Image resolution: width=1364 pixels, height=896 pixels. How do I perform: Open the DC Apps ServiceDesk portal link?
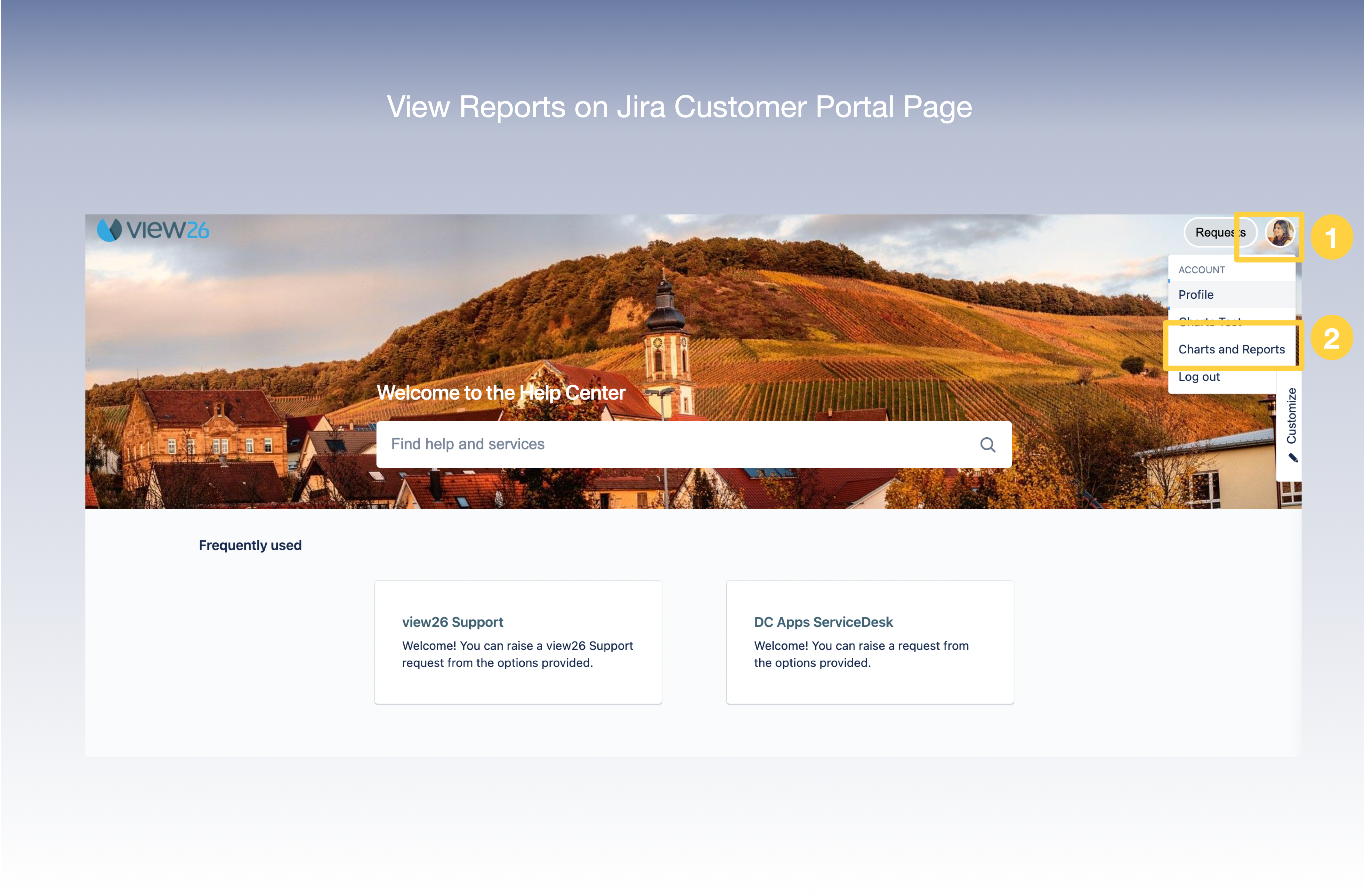point(823,622)
